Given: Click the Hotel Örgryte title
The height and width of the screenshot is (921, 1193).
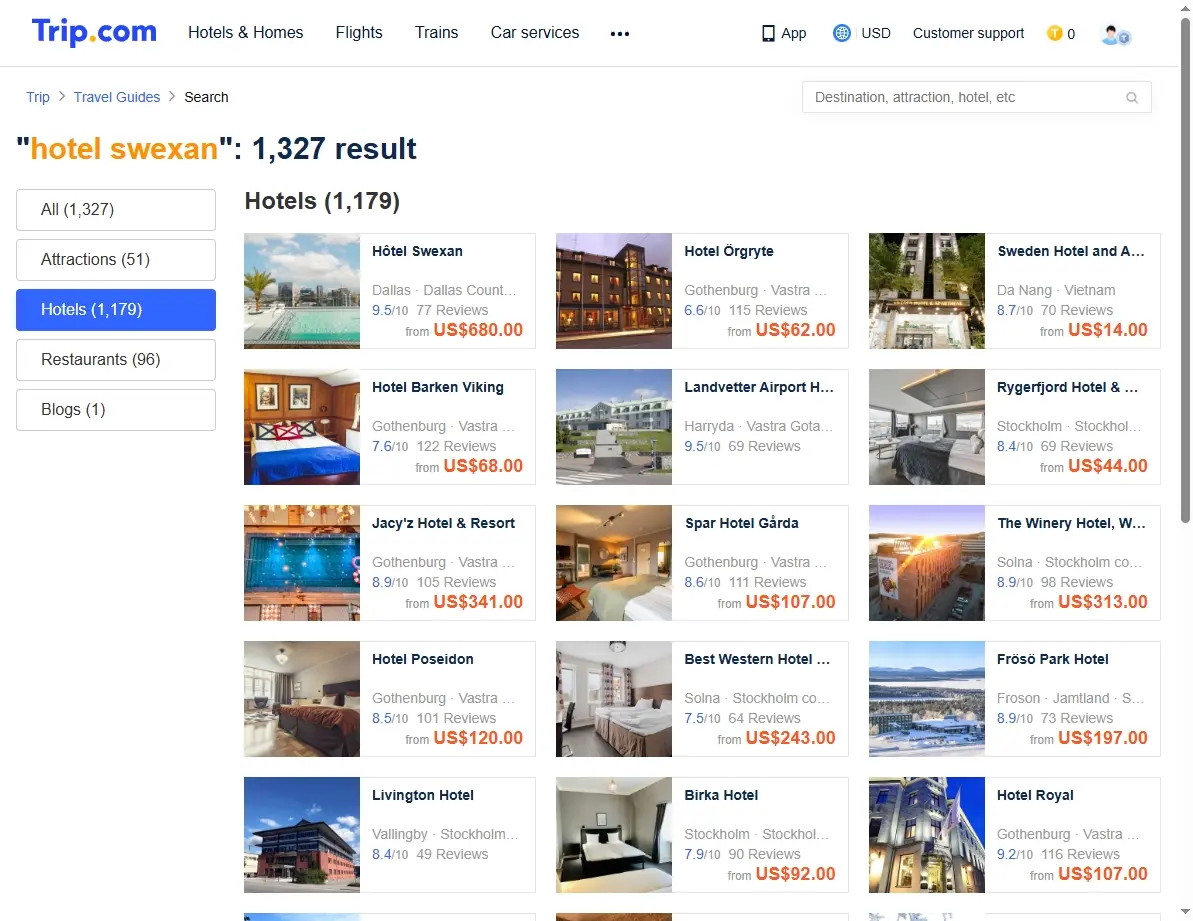Looking at the screenshot, I should 729,251.
